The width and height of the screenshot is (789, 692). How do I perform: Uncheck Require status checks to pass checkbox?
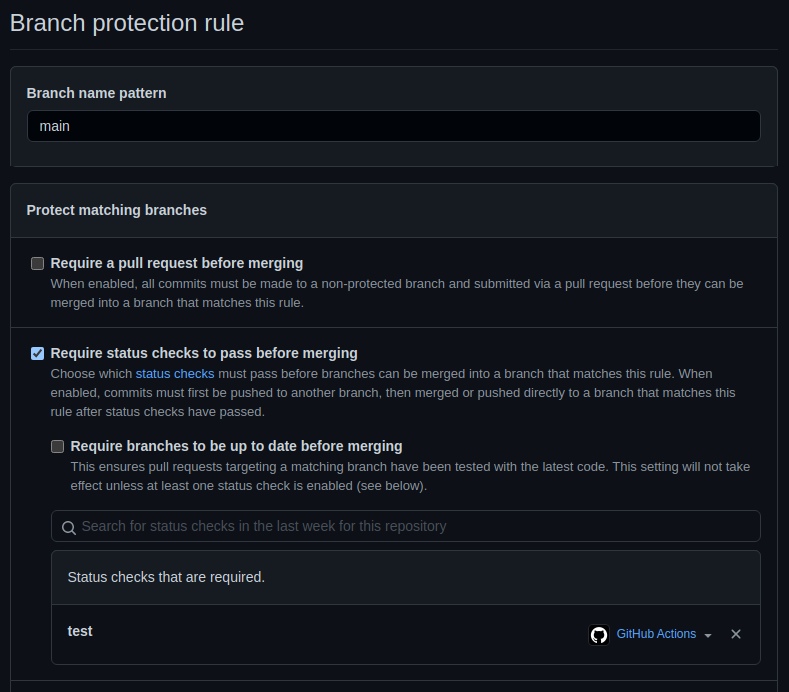[x=37, y=353]
